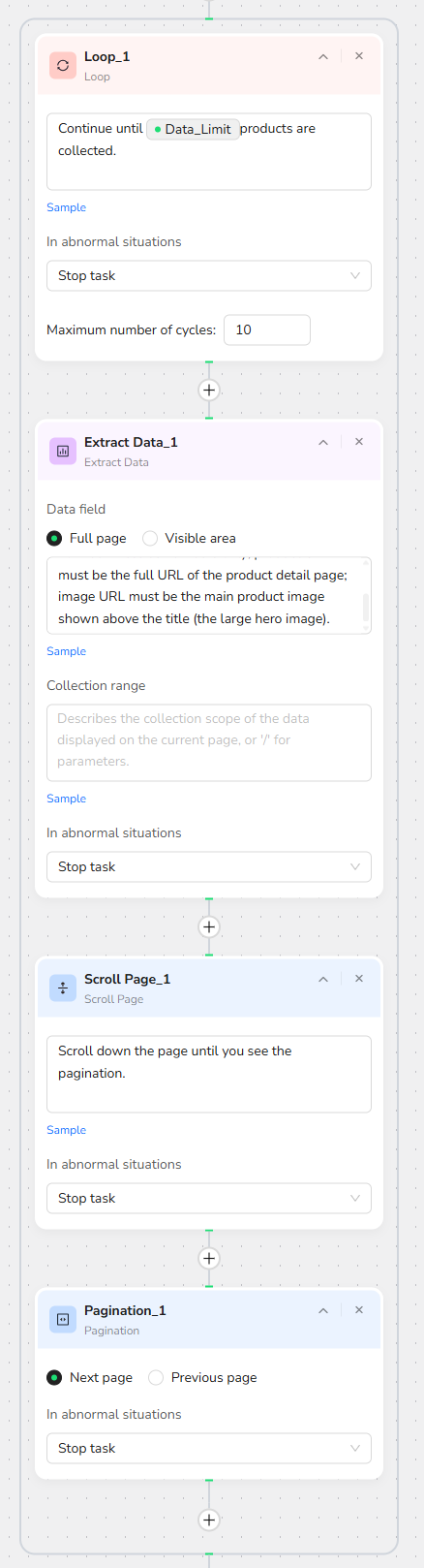Delete the Pagination_1 node
The width and height of the screenshot is (424, 1568).
coord(359,1310)
